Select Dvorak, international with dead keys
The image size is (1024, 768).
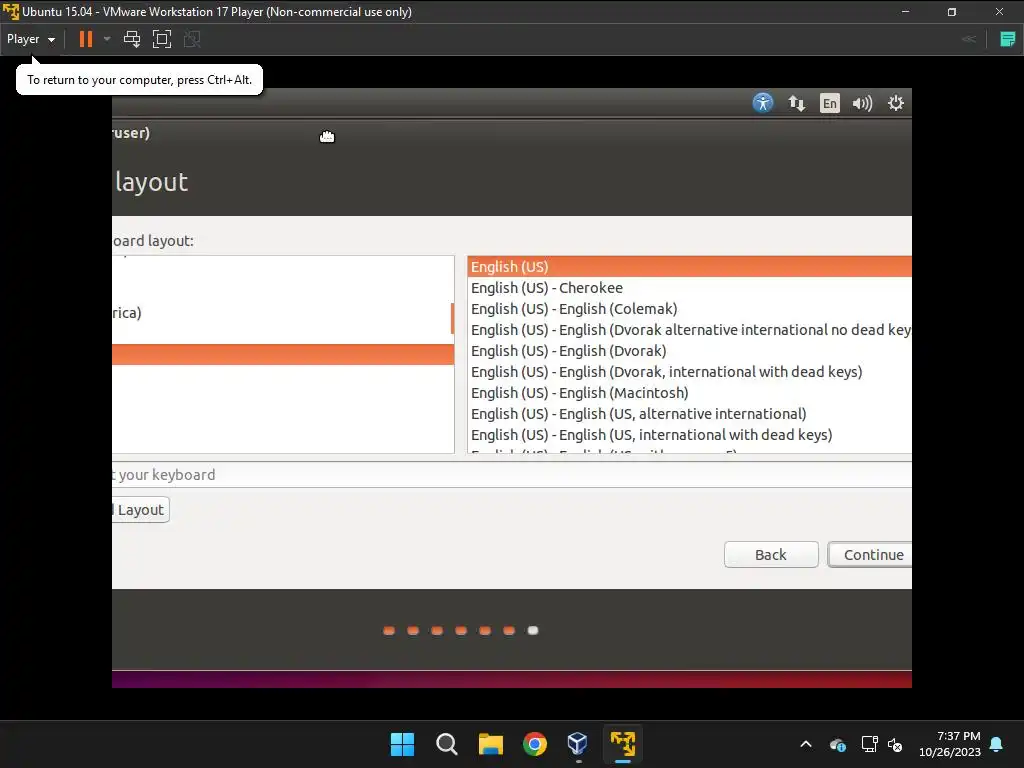[690, 372]
